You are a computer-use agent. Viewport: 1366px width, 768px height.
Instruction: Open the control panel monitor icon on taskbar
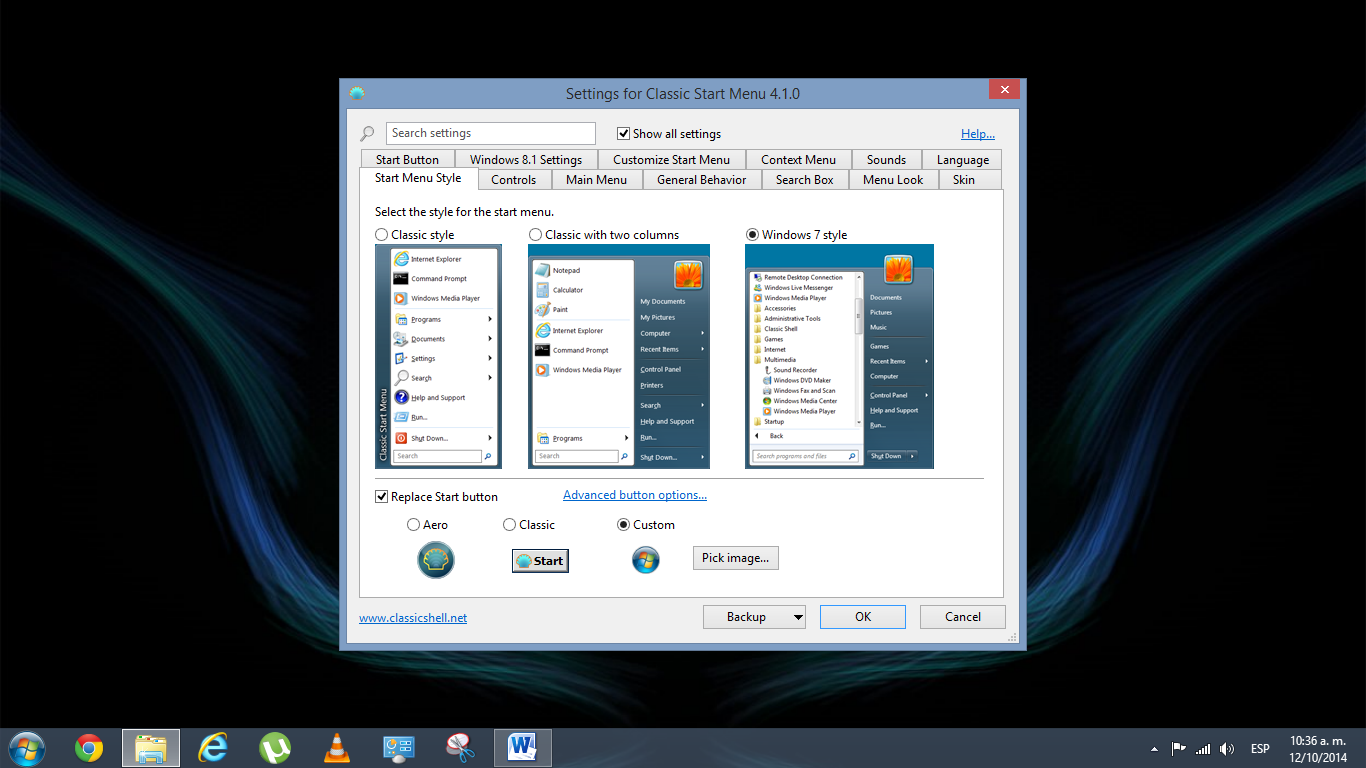pos(399,748)
